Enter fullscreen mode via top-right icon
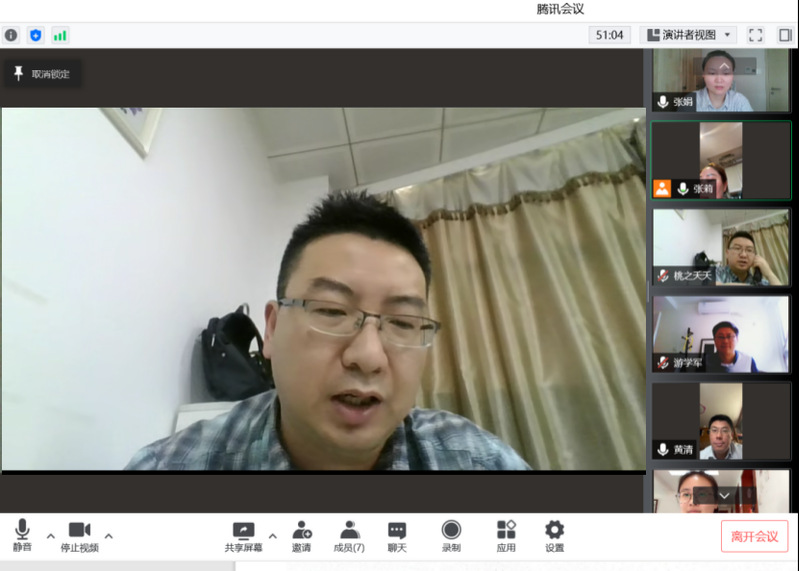 [756, 35]
